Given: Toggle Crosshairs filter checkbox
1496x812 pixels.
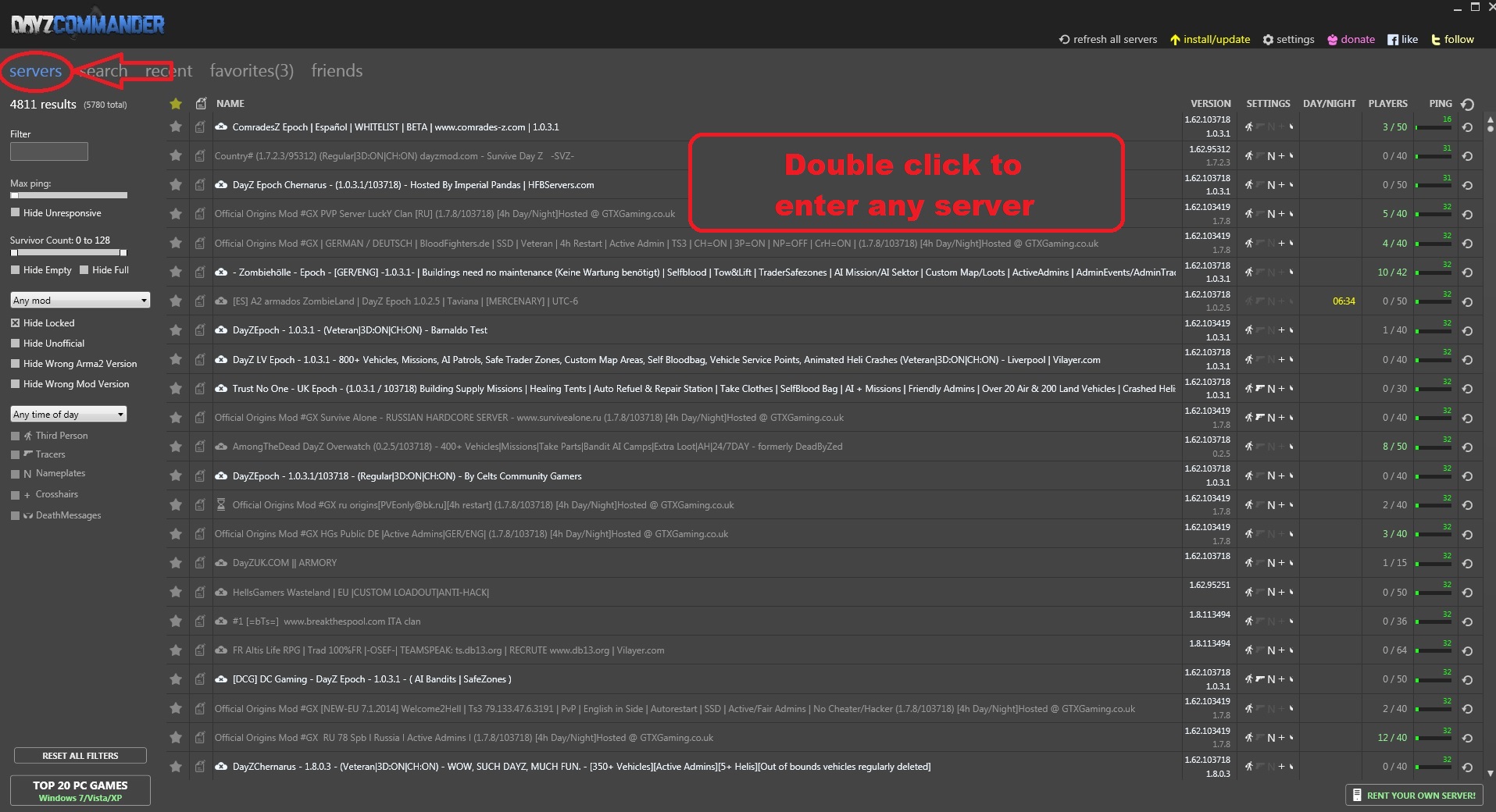Looking at the screenshot, I should (x=15, y=495).
